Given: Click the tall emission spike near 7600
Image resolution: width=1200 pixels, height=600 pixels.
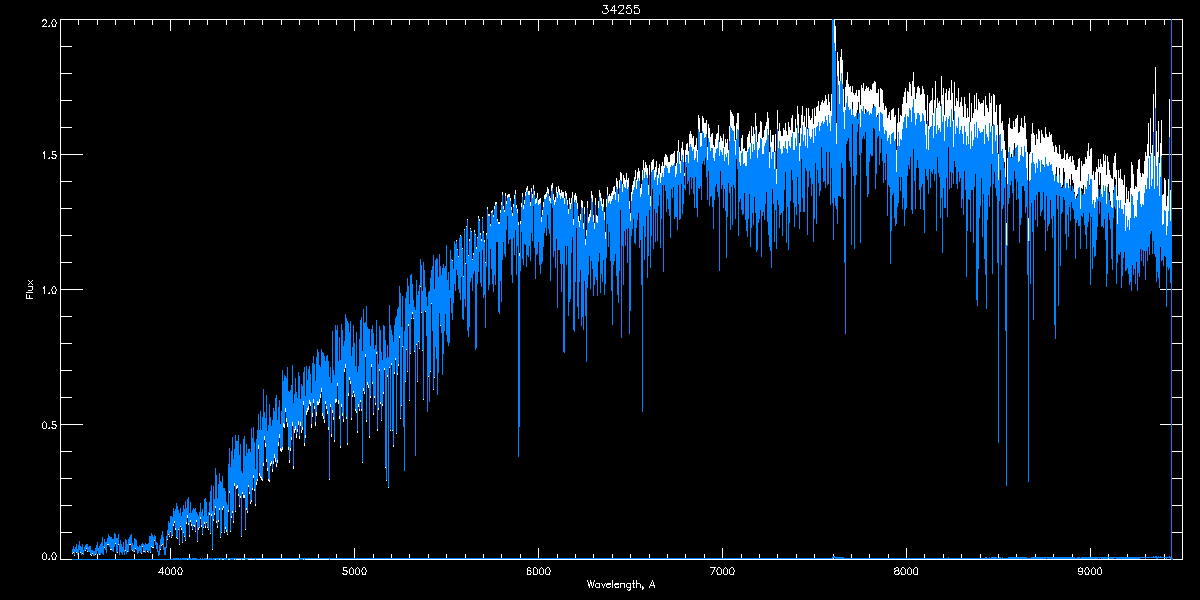Looking at the screenshot, I should (833, 60).
